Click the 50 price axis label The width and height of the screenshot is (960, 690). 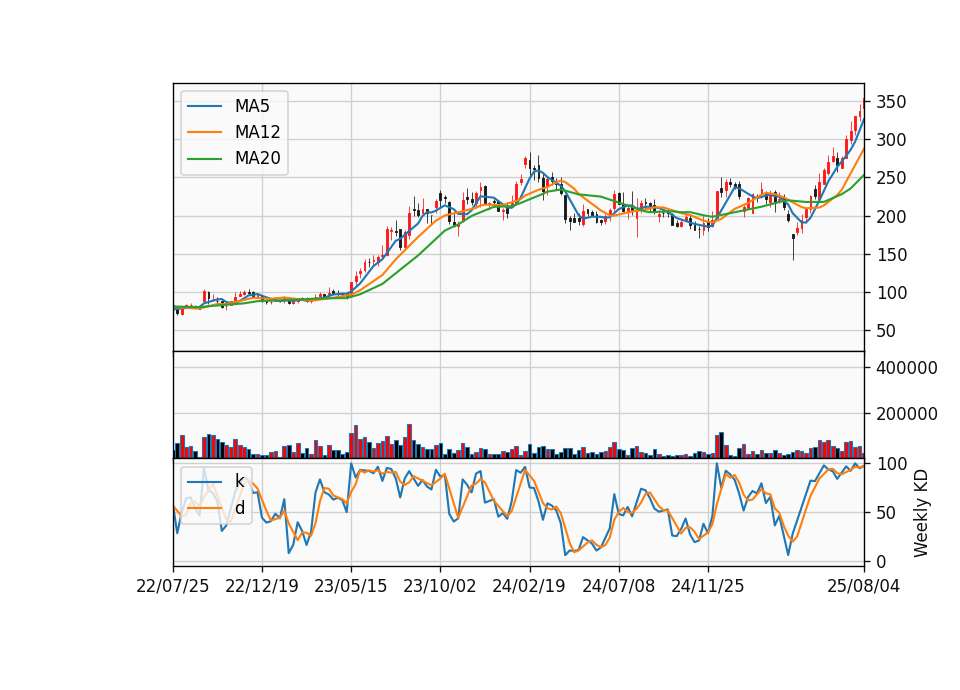886,331
